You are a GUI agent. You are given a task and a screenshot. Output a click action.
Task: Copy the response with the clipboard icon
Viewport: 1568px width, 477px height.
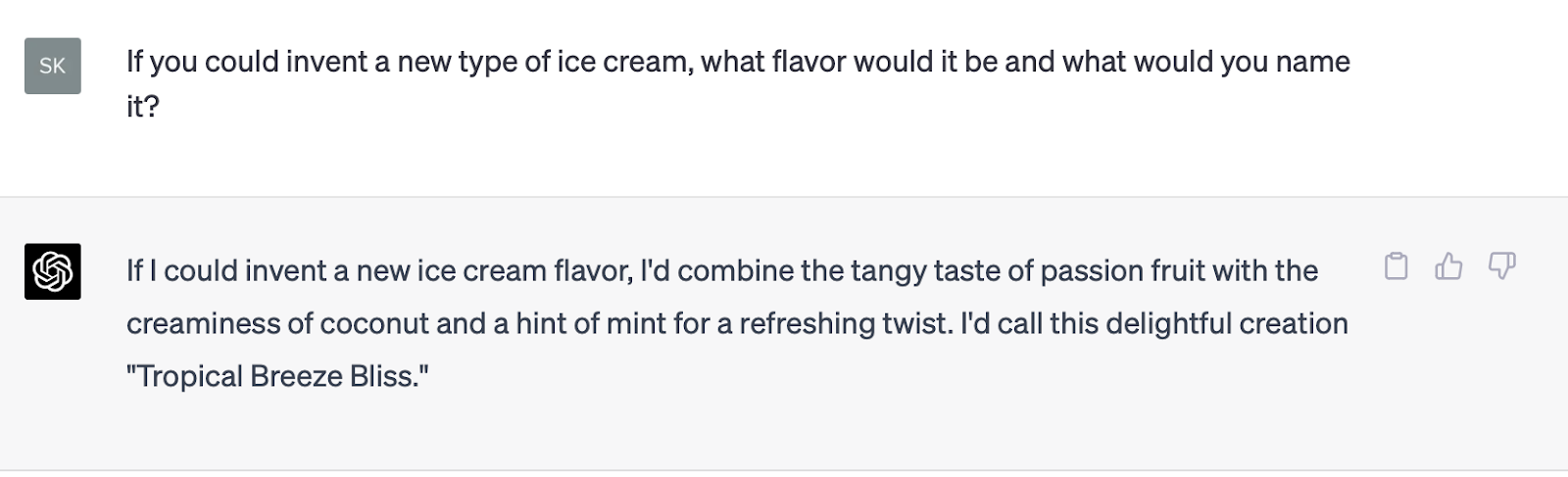[x=1396, y=266]
